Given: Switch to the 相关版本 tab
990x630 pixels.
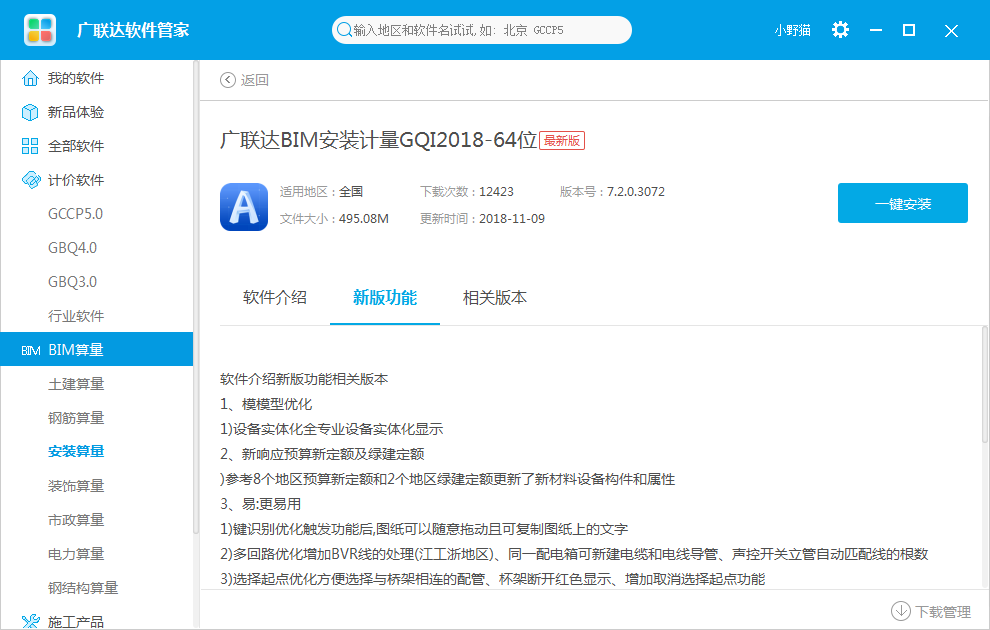Looking at the screenshot, I should point(494,298).
